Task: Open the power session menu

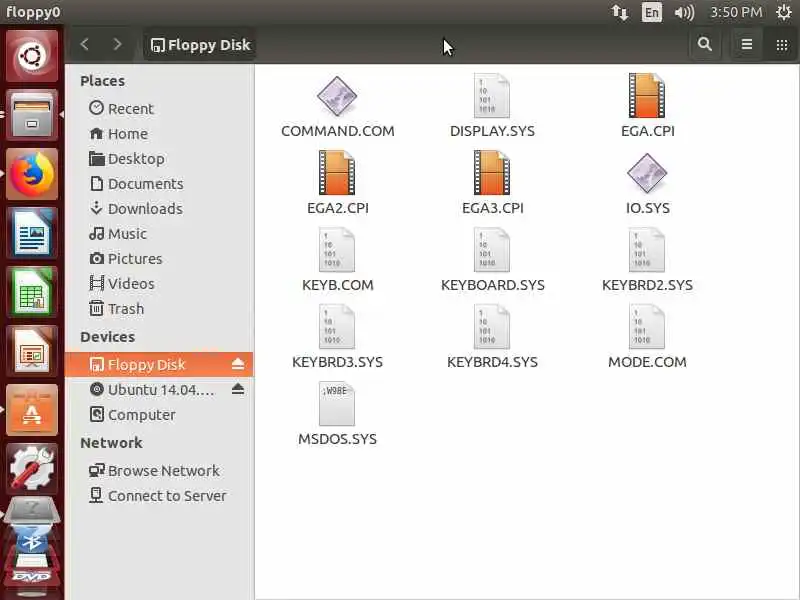Action: 784,12
